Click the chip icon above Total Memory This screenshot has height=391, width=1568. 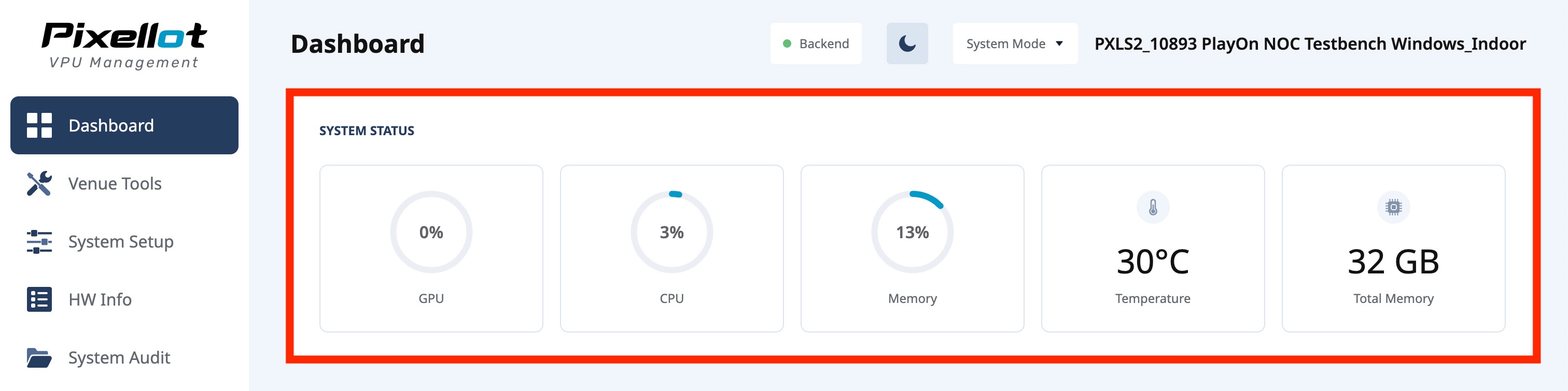(x=1393, y=207)
